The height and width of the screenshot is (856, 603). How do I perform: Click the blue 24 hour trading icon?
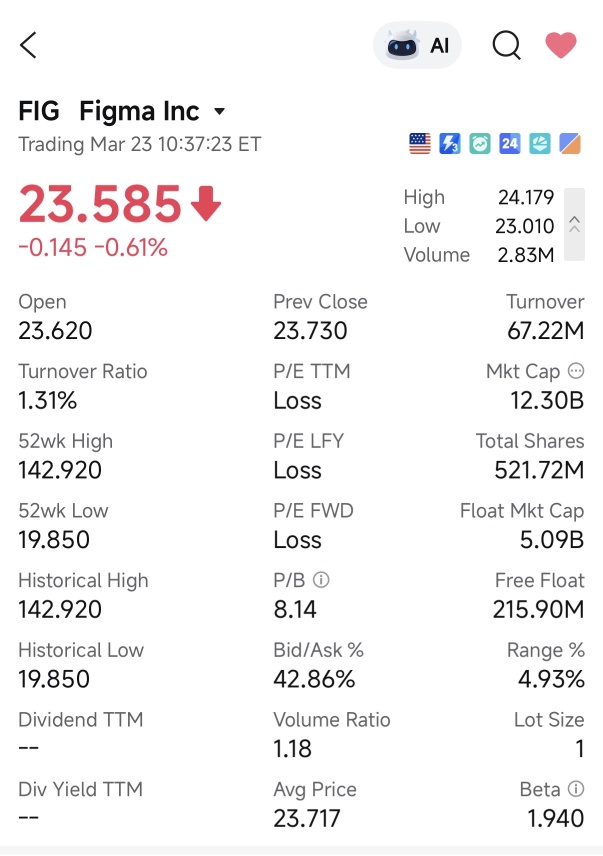tap(510, 144)
